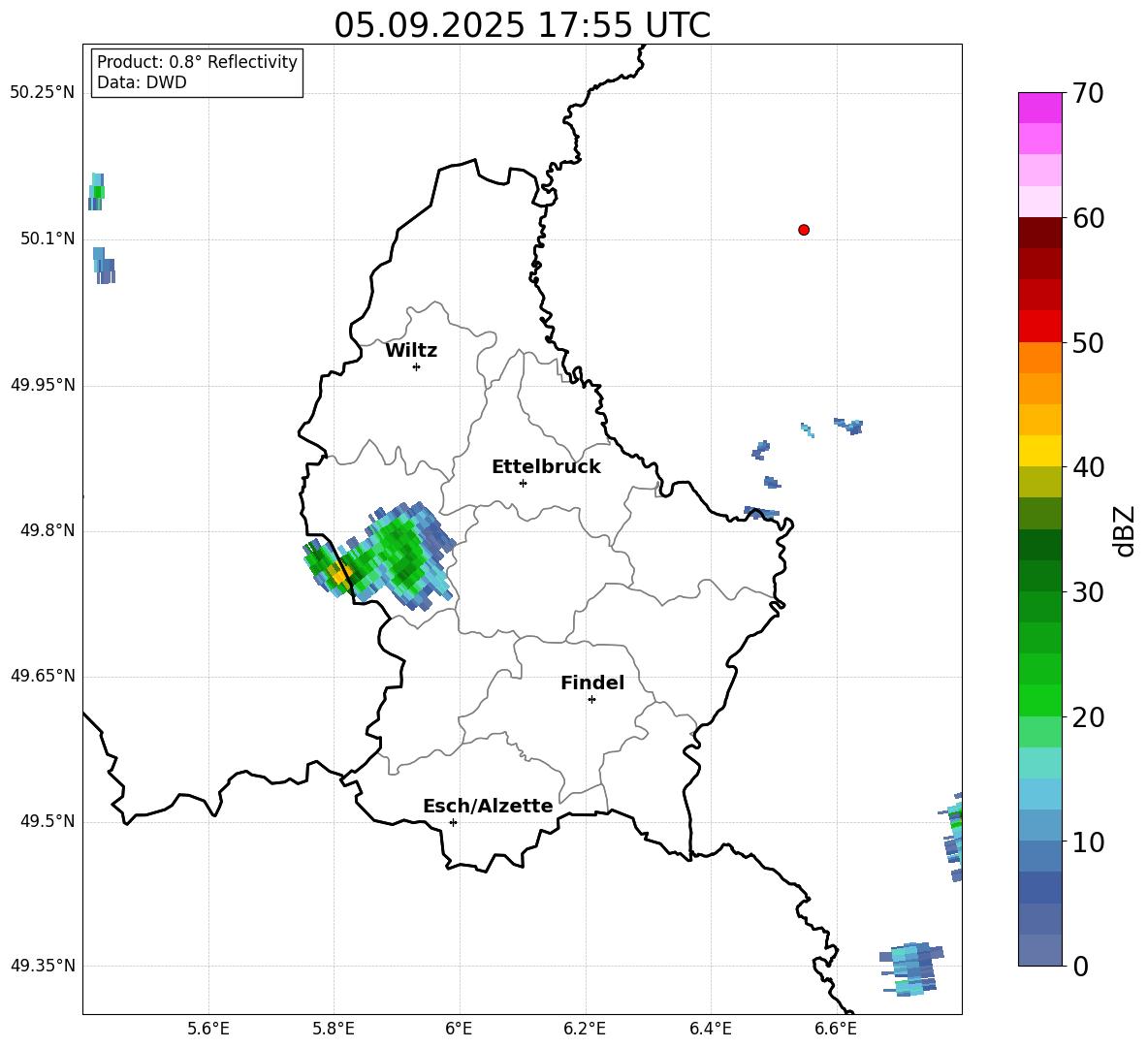The image size is (1148, 1048).
Task: Click the 10 colorbar tick label
Action: pos(1087,842)
